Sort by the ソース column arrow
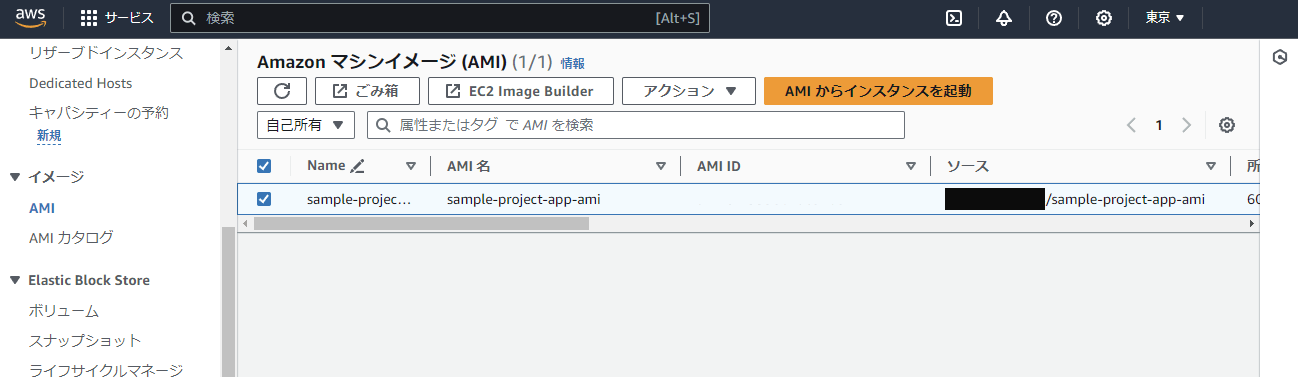The width and height of the screenshot is (1298, 377). [1211, 166]
